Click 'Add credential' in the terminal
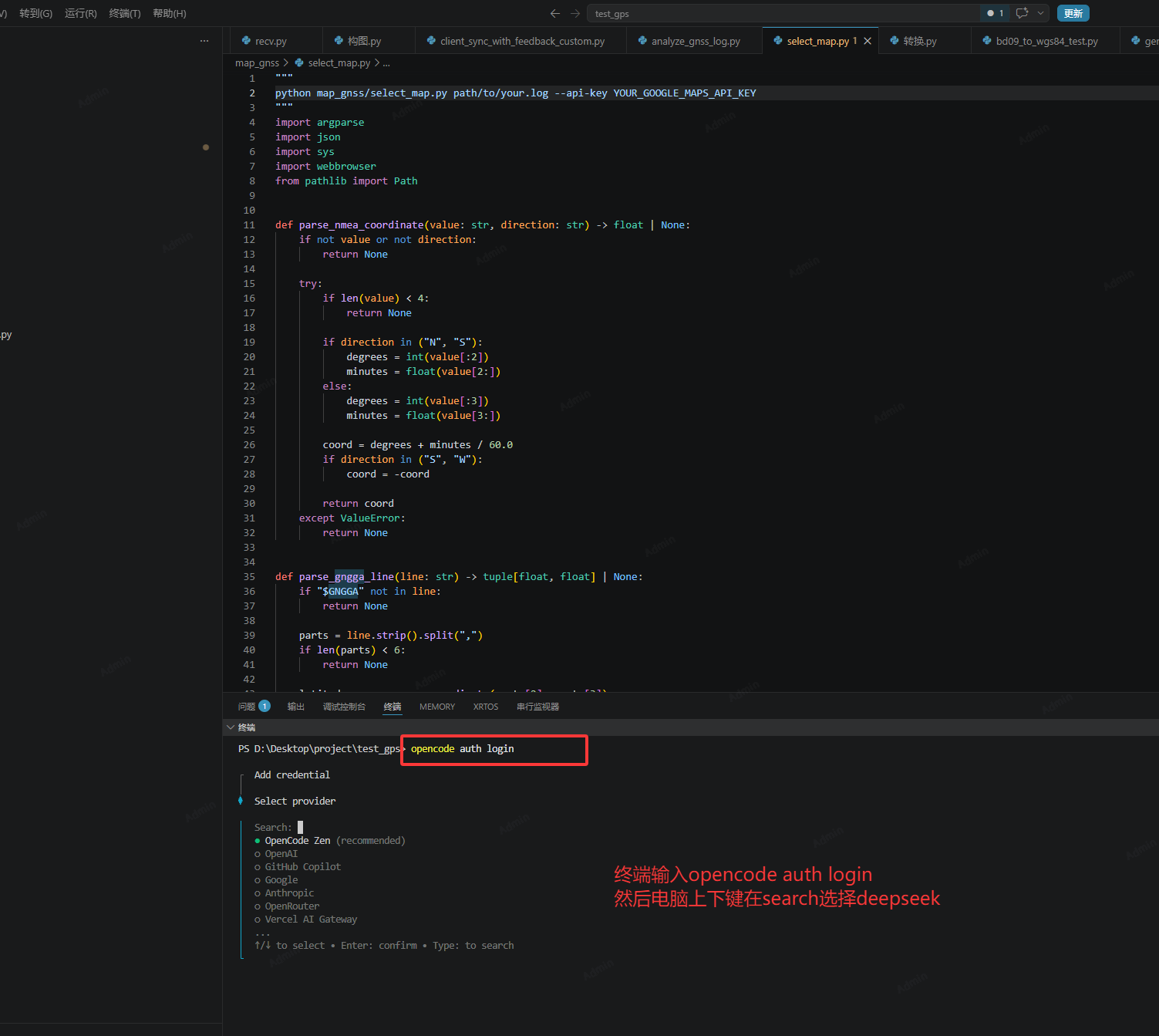 [292, 775]
